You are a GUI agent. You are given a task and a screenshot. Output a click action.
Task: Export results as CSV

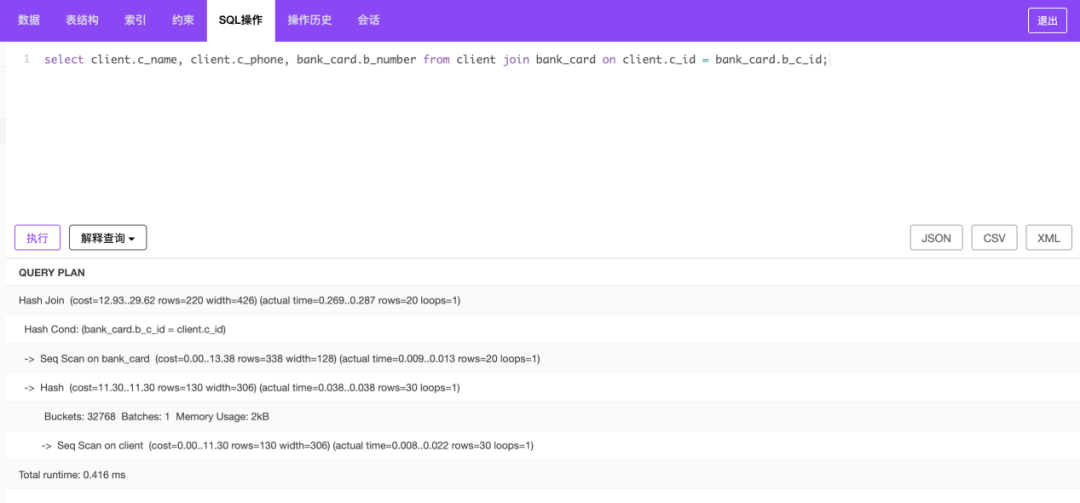(x=995, y=238)
